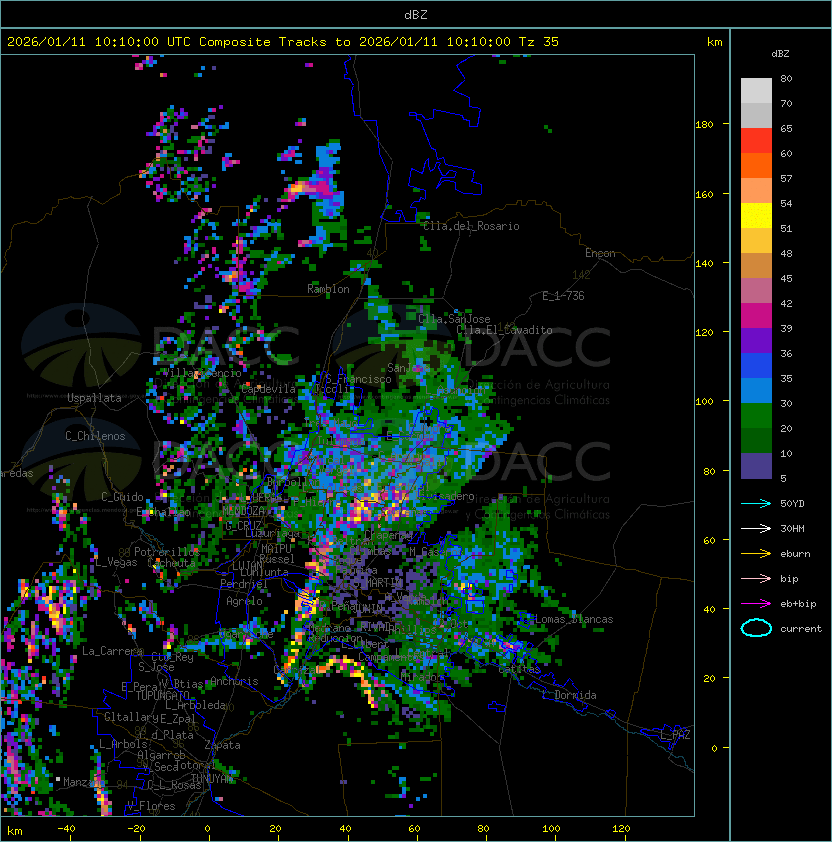
Task: Click the 'S_Francisco' map label
Action: point(359,379)
